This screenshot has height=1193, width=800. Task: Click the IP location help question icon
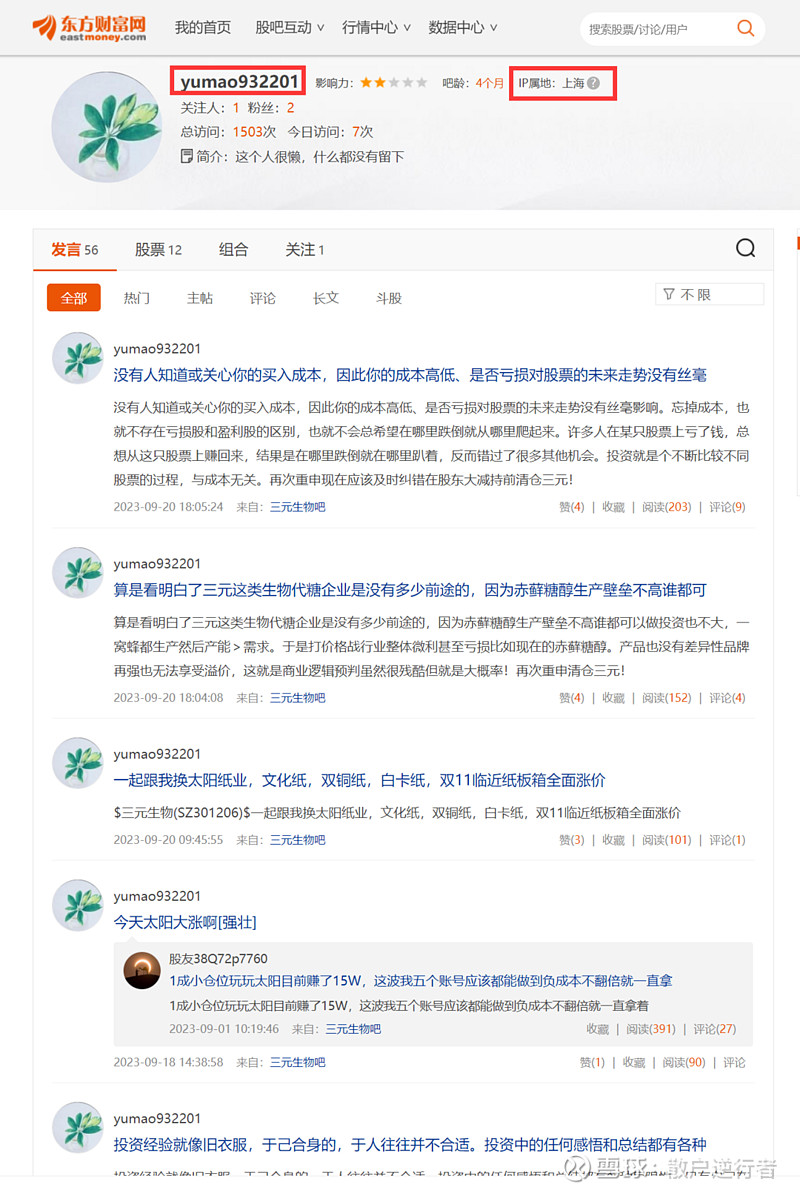[x=594, y=83]
